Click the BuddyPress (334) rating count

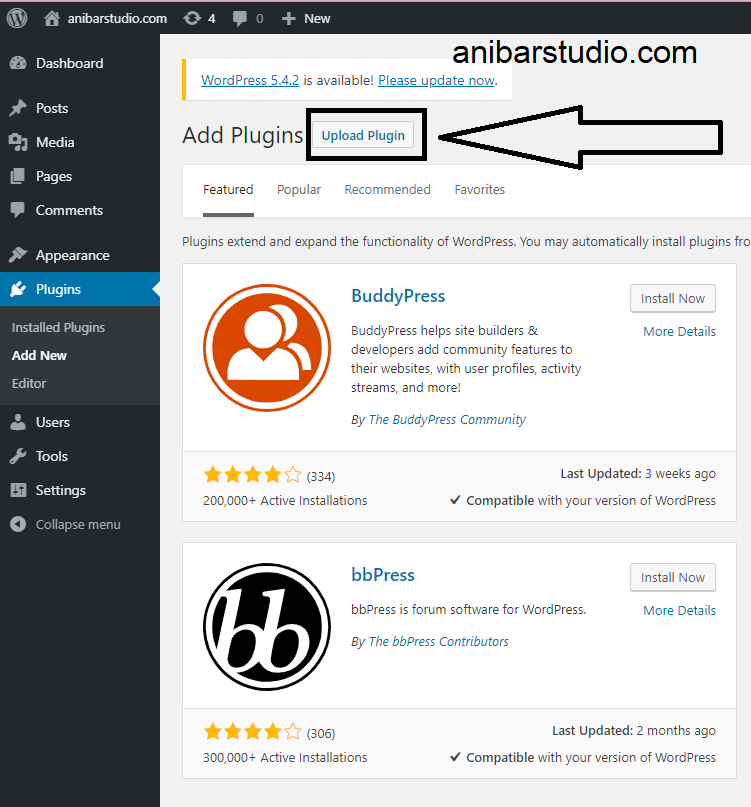(321, 477)
